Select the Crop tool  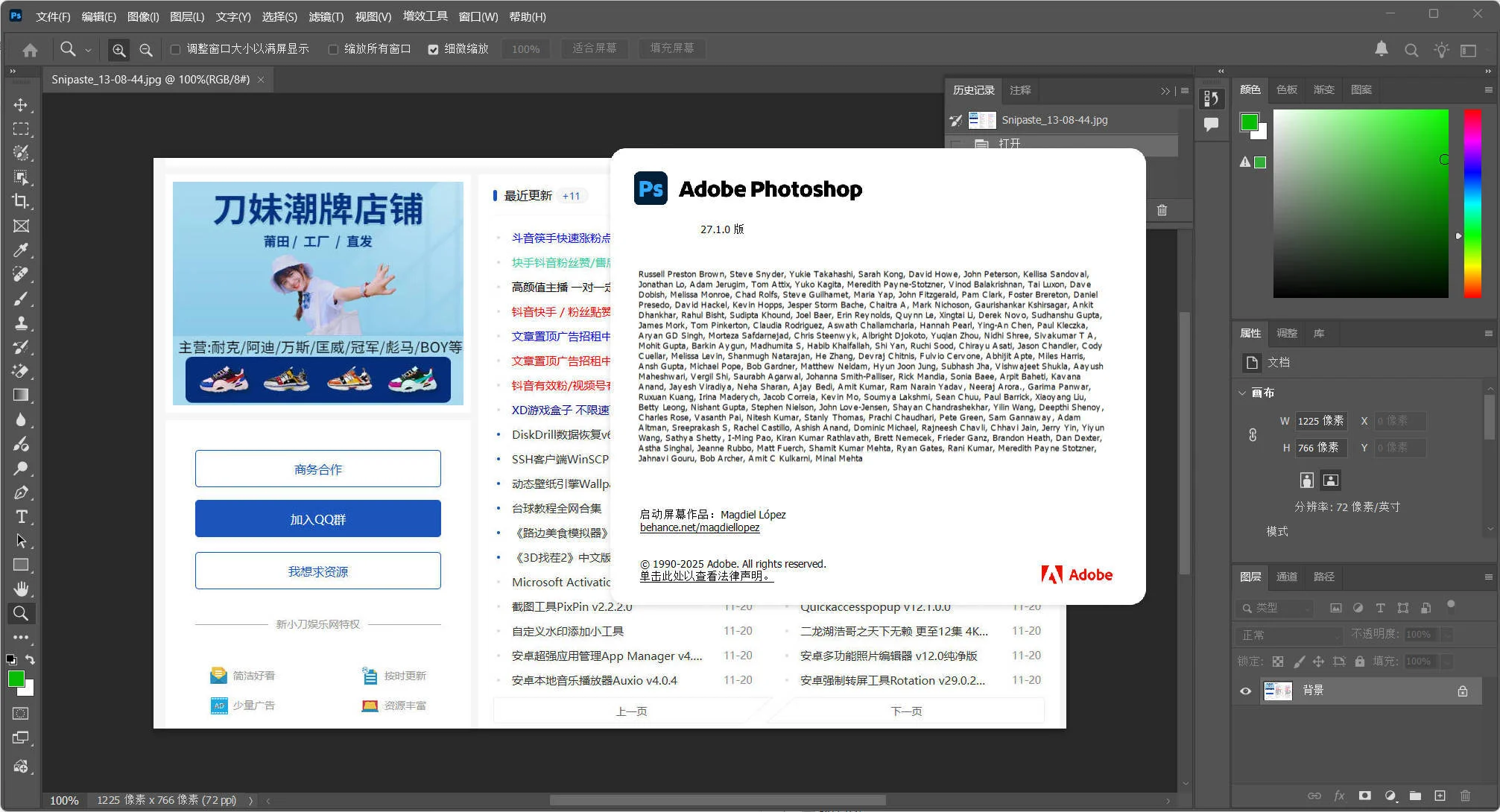point(22,201)
